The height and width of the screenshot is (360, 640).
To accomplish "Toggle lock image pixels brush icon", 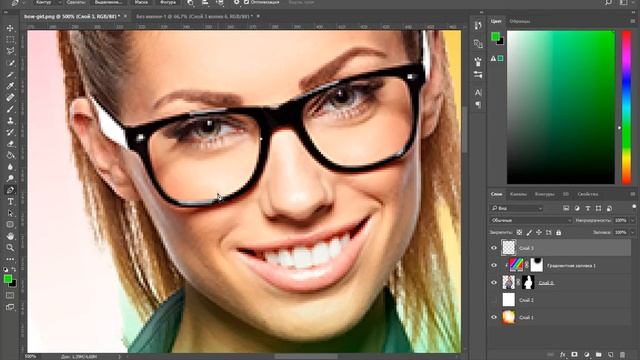I will tap(529, 232).
